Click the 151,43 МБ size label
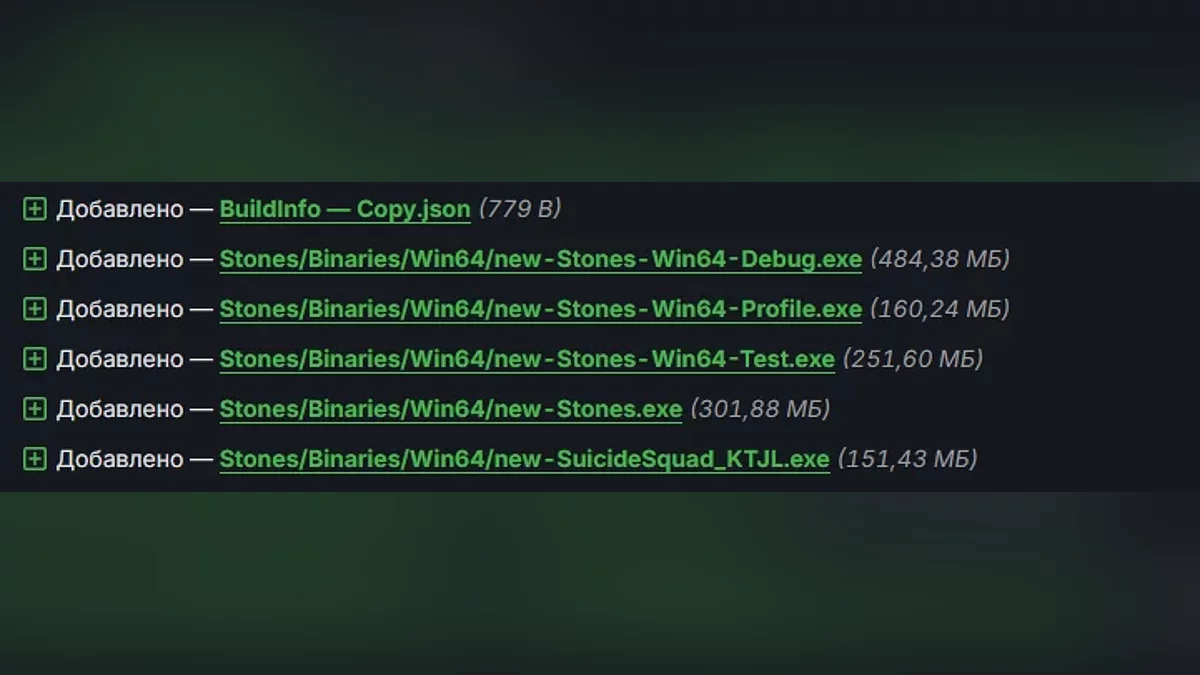This screenshot has width=1200, height=675. tap(907, 459)
